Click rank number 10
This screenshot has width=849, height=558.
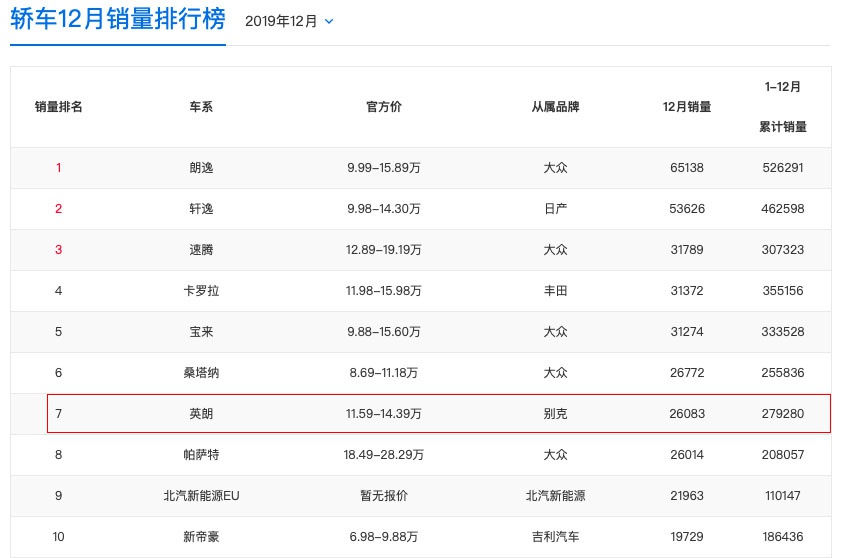coord(58,537)
